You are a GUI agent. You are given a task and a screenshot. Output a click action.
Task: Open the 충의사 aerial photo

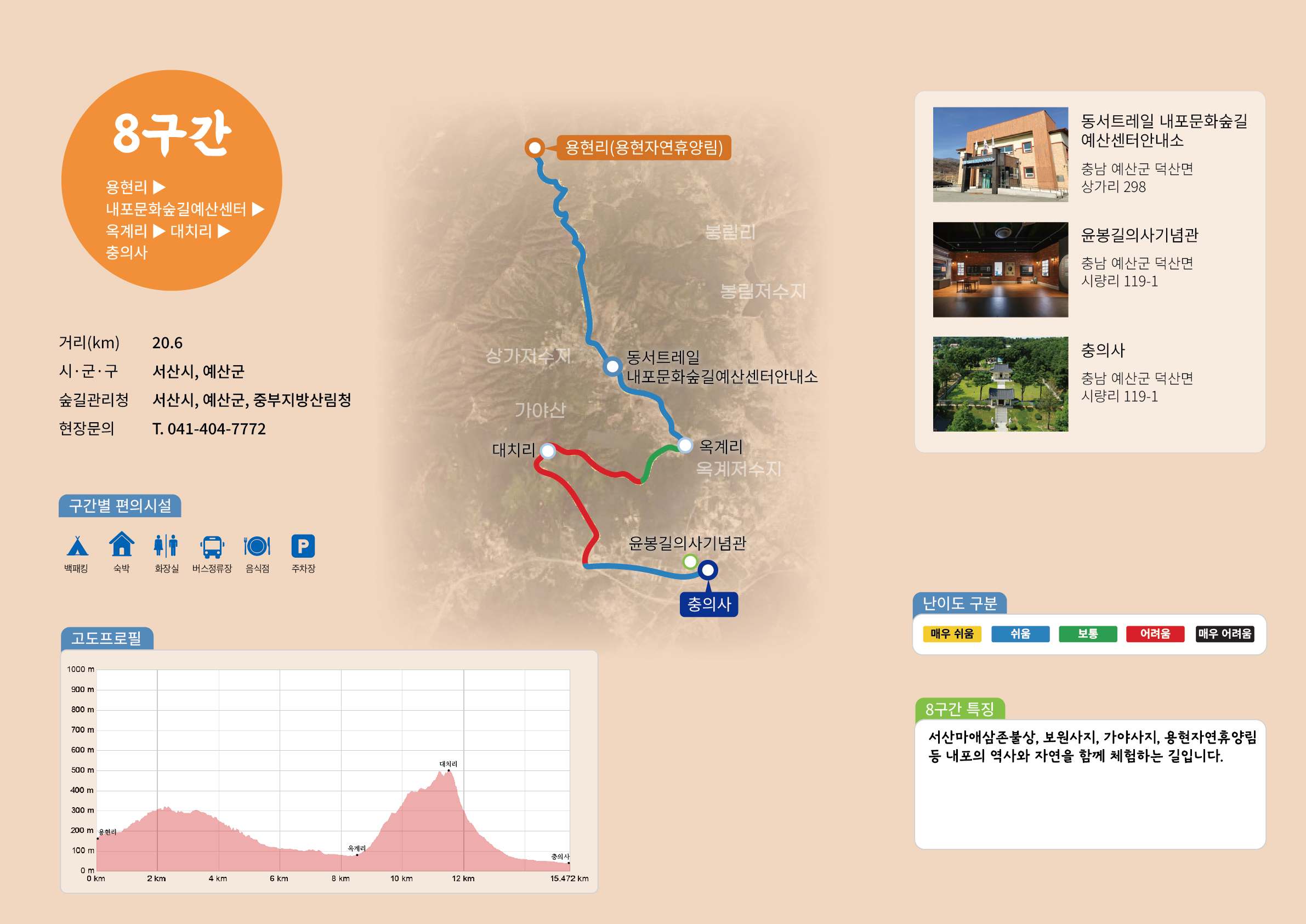click(1001, 384)
